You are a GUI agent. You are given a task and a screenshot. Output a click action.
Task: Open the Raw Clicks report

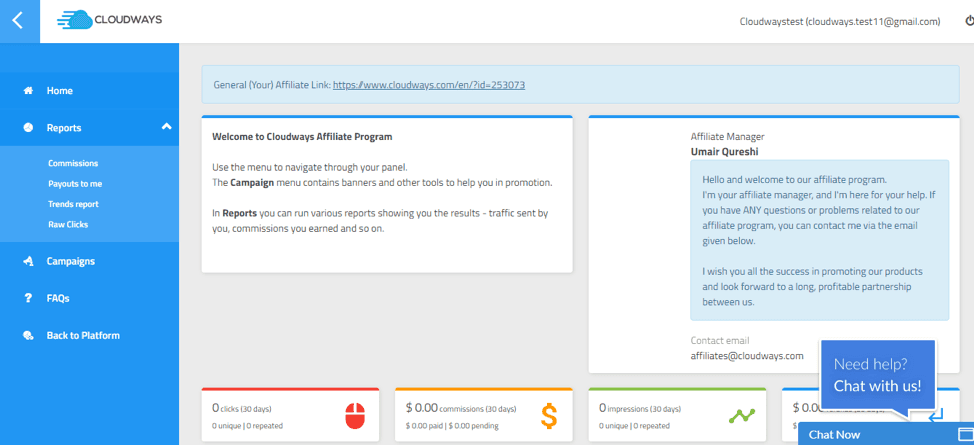68,224
